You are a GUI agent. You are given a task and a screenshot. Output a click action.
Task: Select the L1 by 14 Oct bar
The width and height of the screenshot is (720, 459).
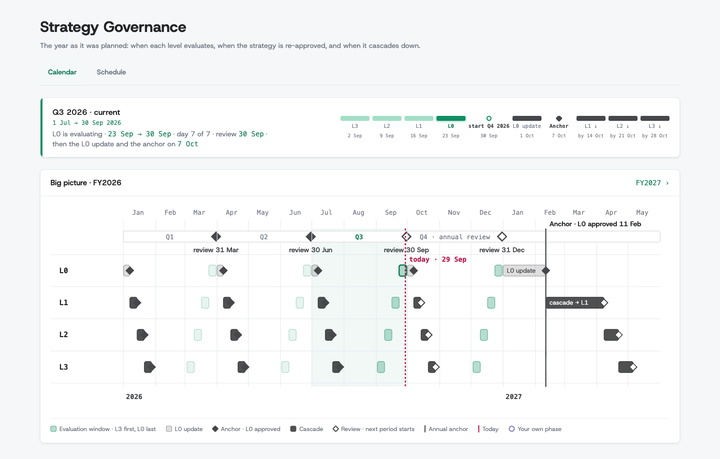(591, 118)
